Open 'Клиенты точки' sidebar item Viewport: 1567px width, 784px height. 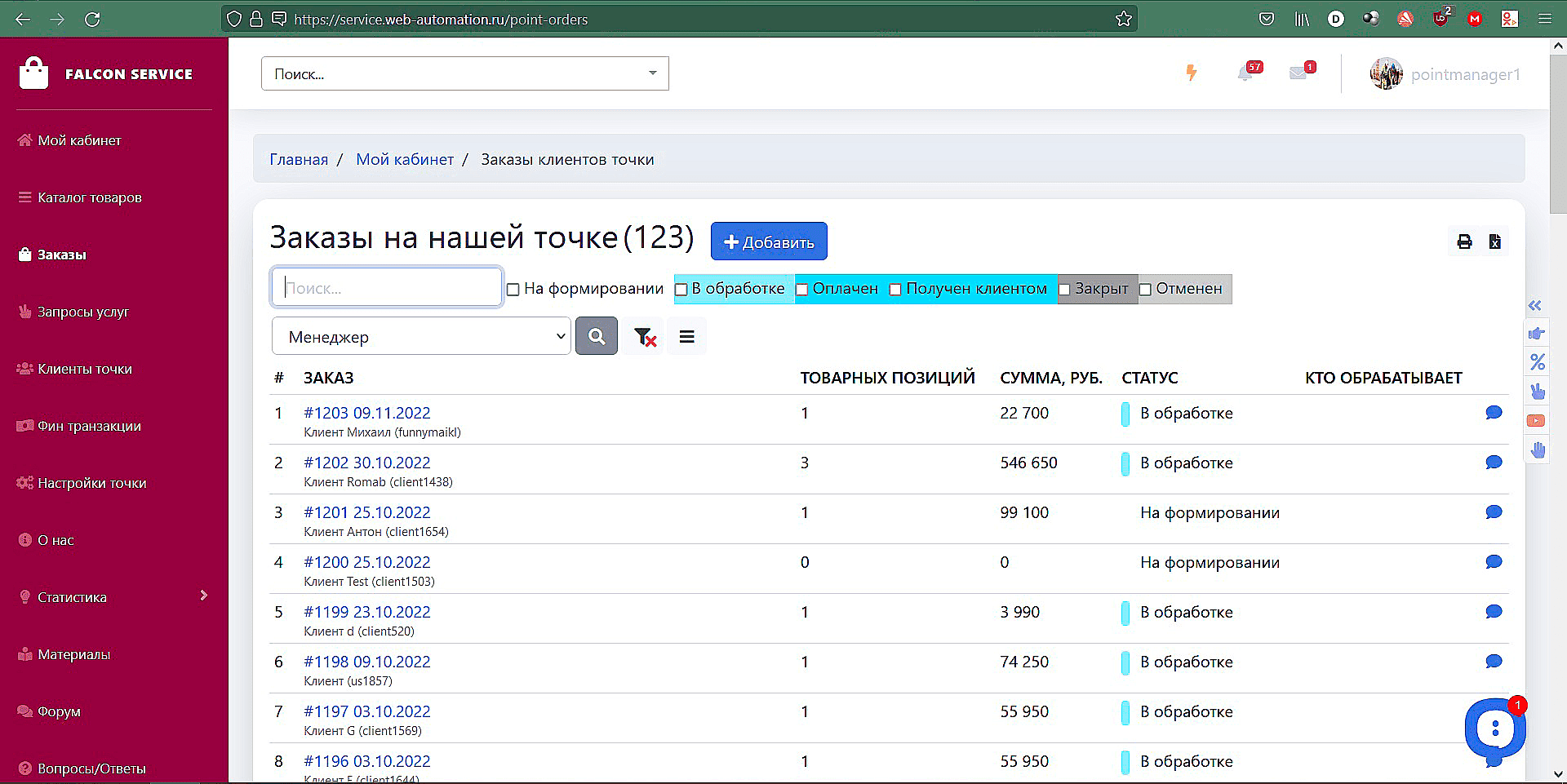(84, 369)
